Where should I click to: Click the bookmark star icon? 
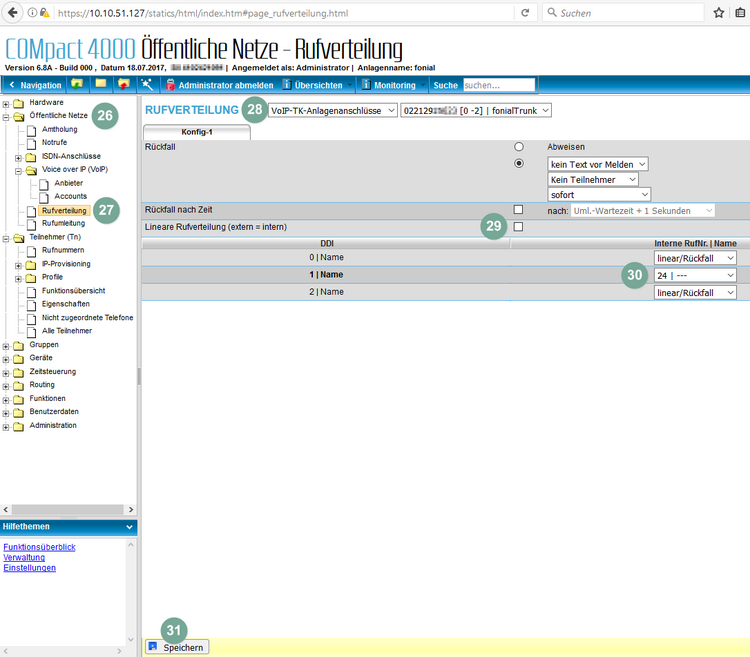pos(718,13)
